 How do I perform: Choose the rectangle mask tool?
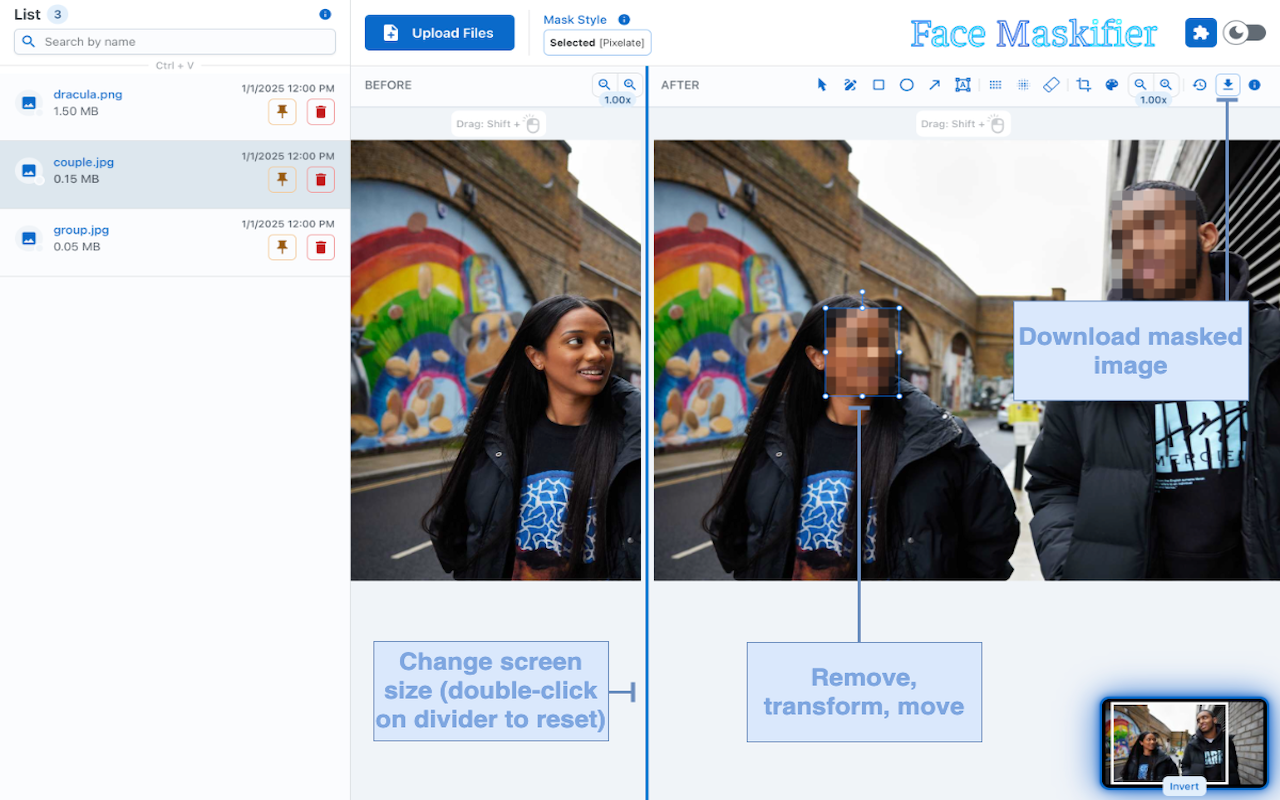(878, 85)
